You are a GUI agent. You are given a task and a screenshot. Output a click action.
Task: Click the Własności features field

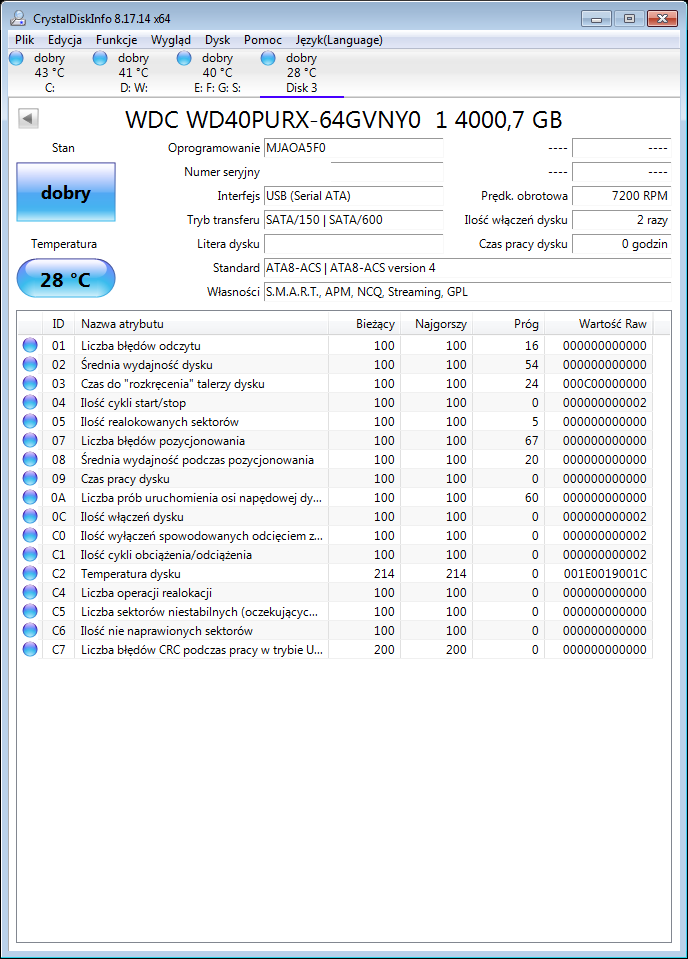(468, 292)
